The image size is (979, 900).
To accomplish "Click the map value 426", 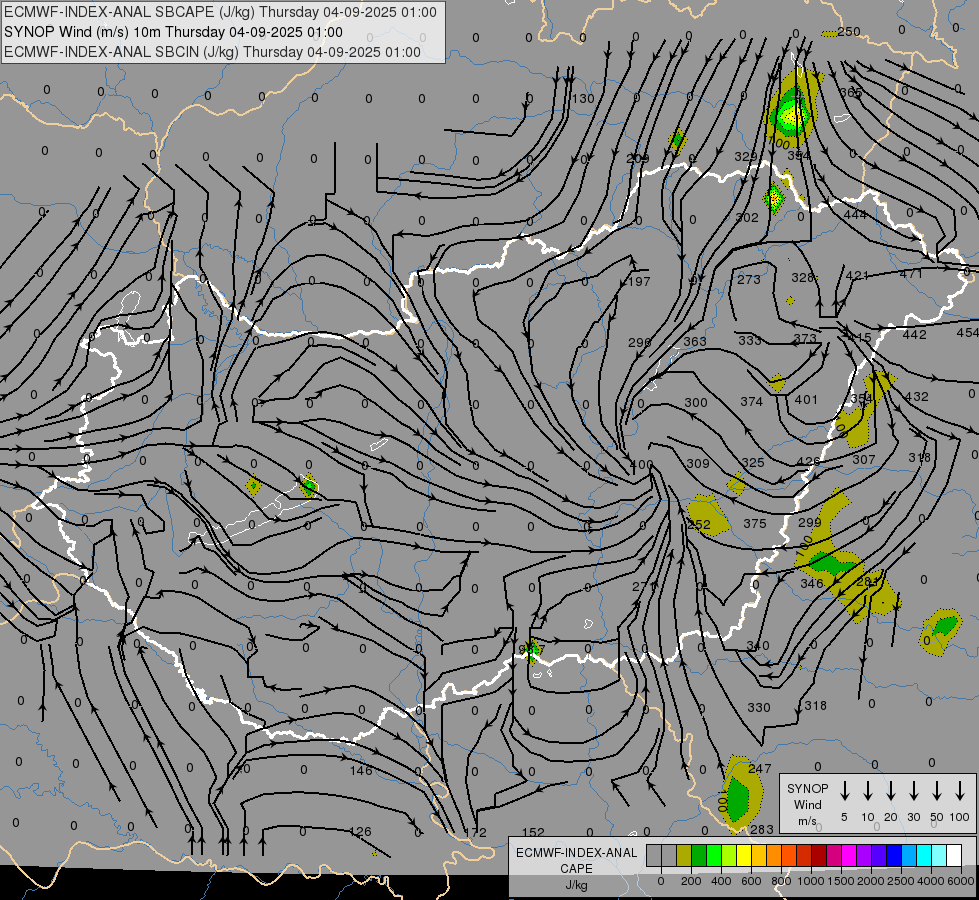I will [x=809, y=462].
